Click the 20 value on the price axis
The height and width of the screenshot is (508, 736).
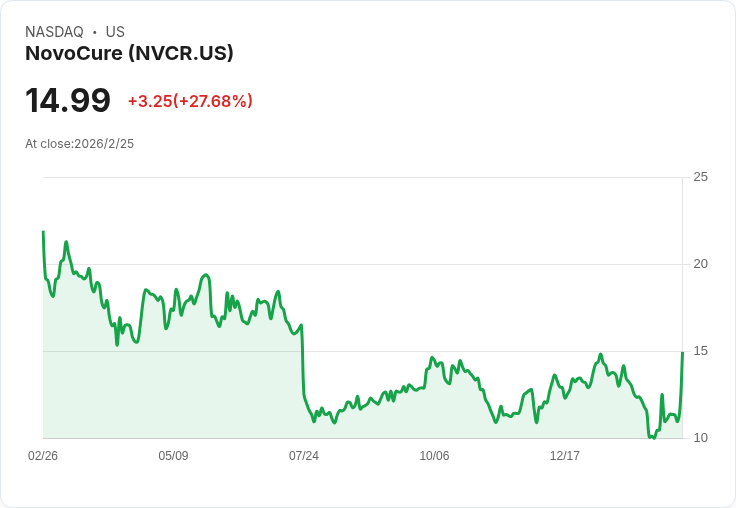point(700,264)
